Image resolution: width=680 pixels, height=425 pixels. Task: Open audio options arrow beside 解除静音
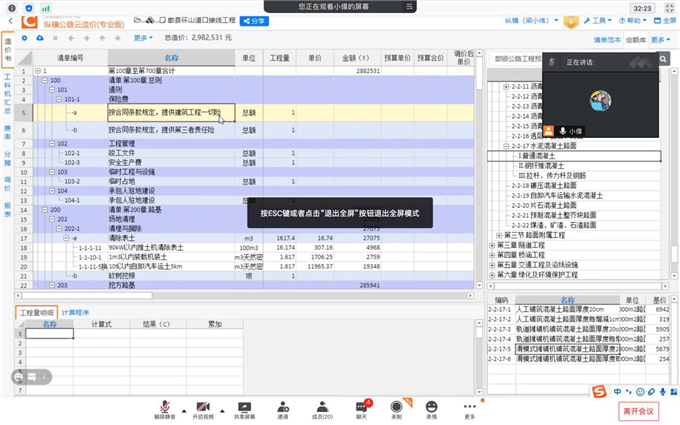[x=184, y=411]
